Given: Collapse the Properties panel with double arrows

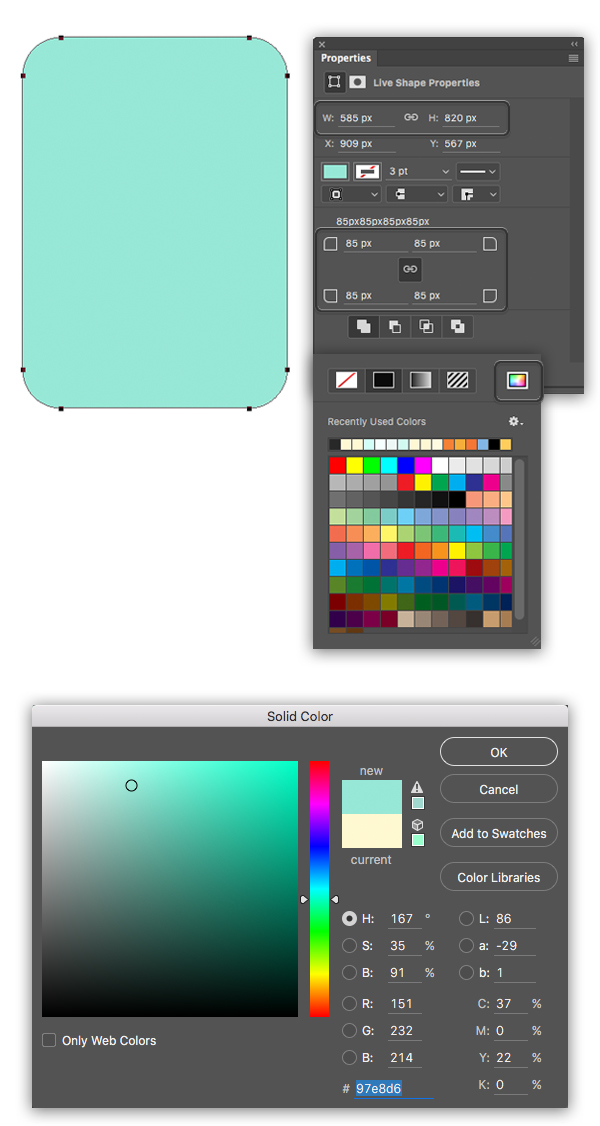Looking at the screenshot, I should pyautogui.click(x=574, y=44).
